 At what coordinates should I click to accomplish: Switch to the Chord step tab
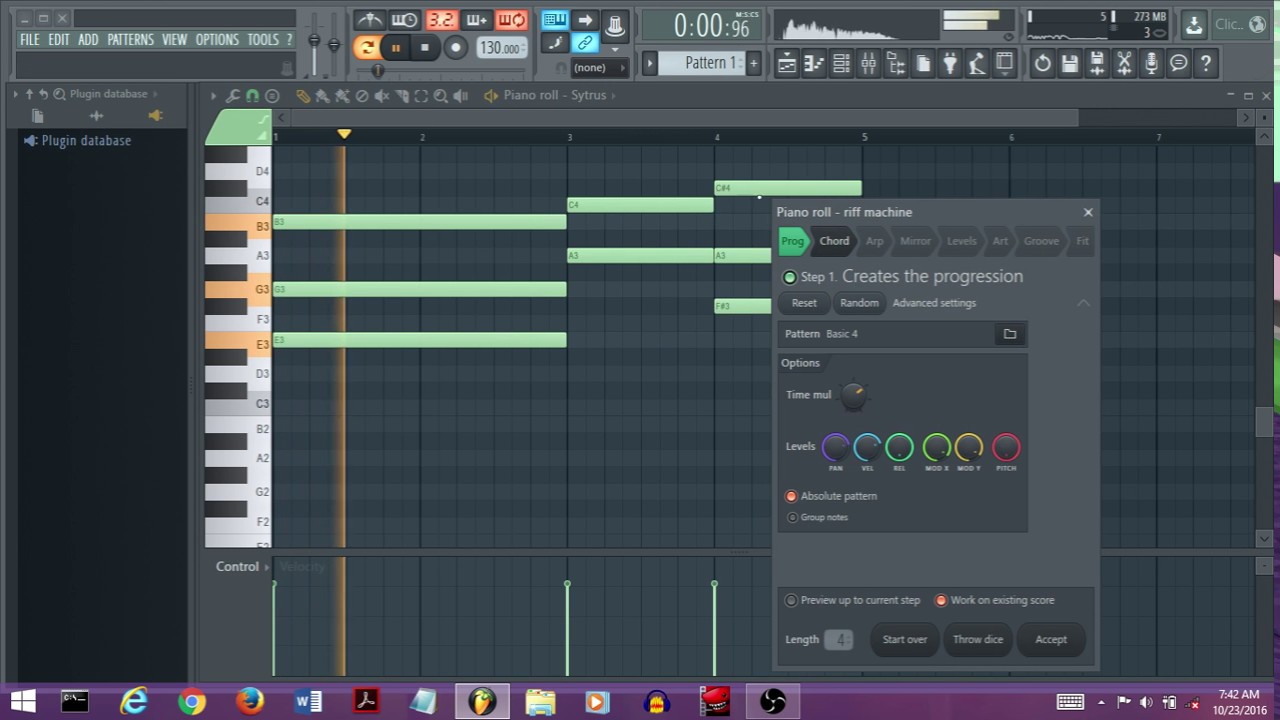tap(834, 241)
